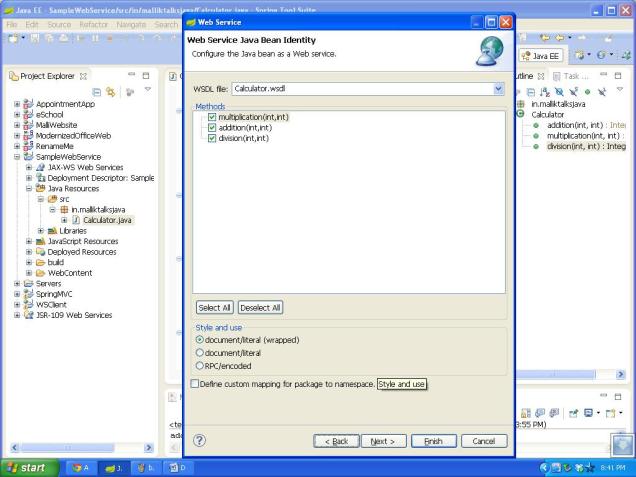
Task: Maximize the Outline panel
Action: point(618,75)
